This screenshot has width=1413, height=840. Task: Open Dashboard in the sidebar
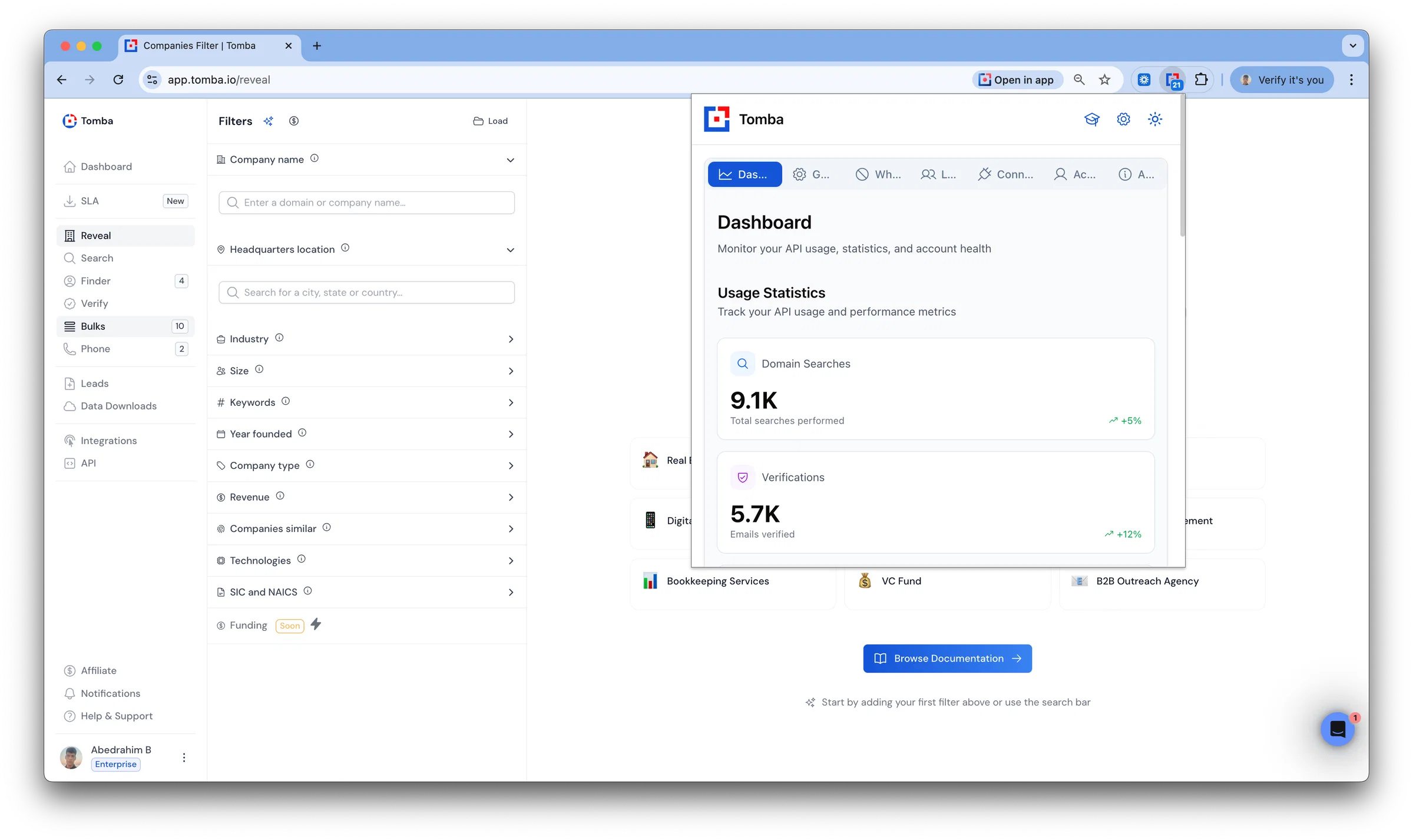pos(125,167)
